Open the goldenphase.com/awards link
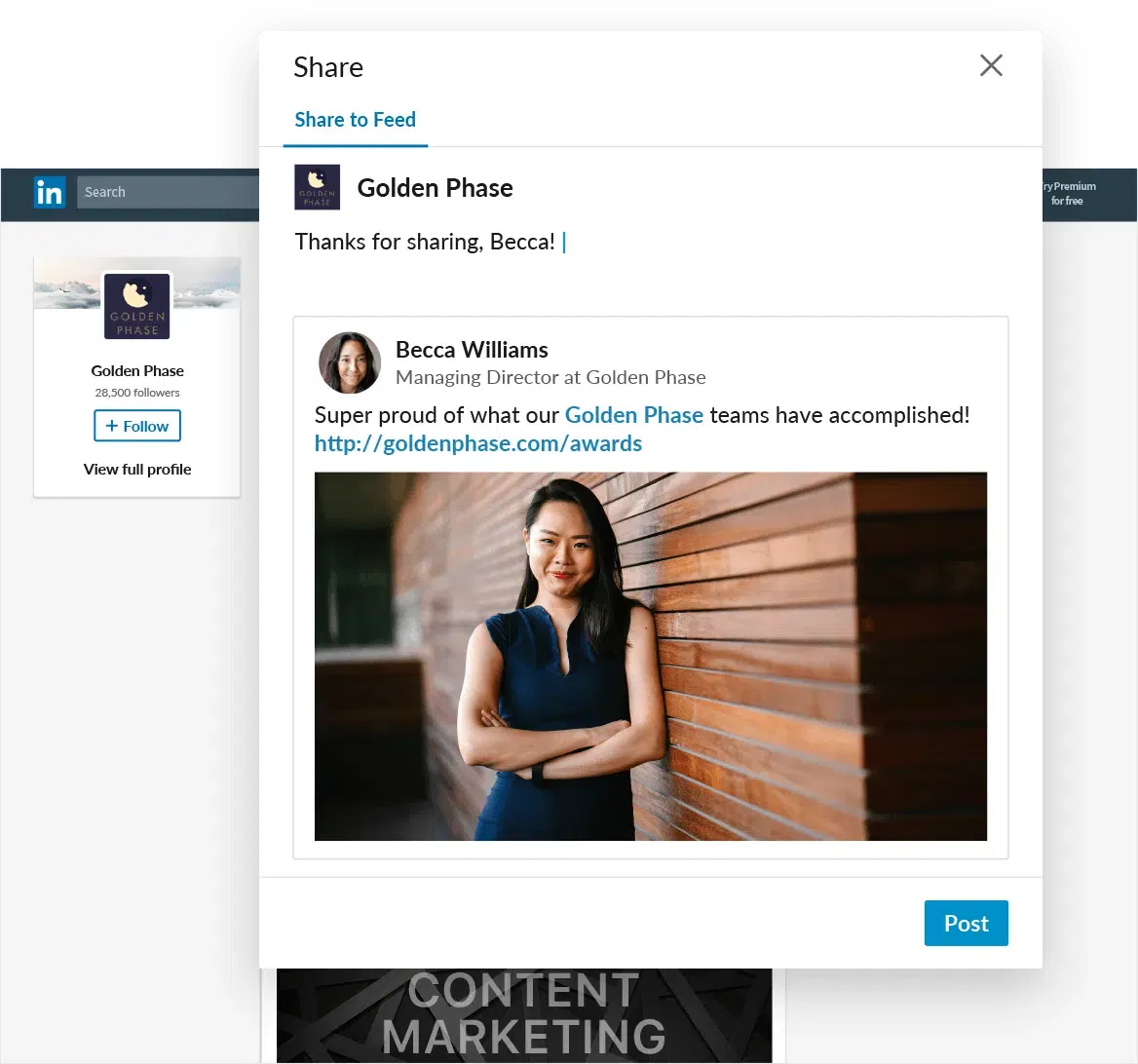 point(477,443)
